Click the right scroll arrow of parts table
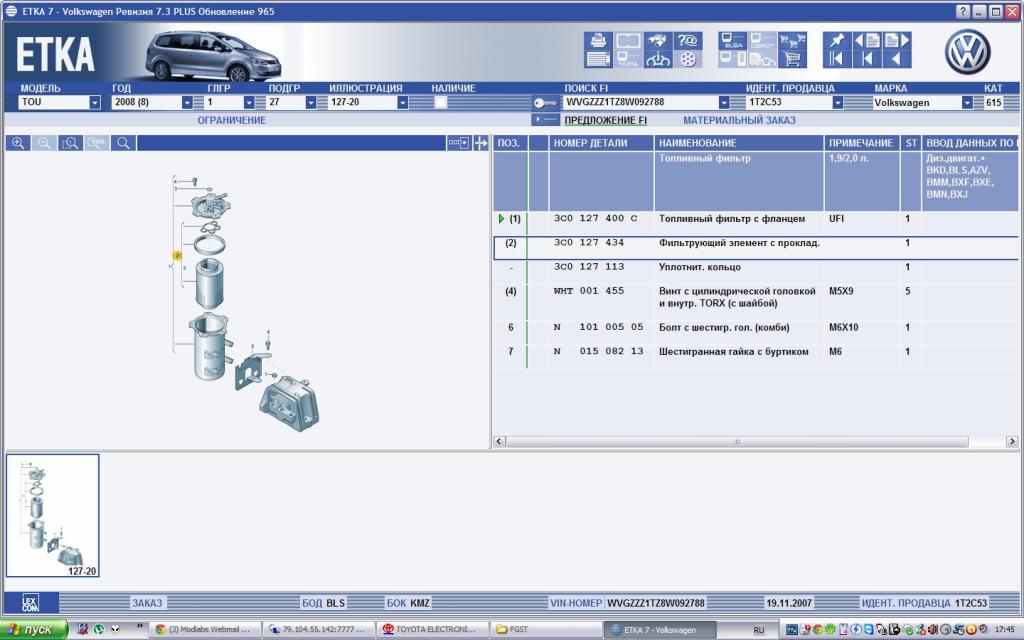This screenshot has width=1024, height=640. 1012,441
